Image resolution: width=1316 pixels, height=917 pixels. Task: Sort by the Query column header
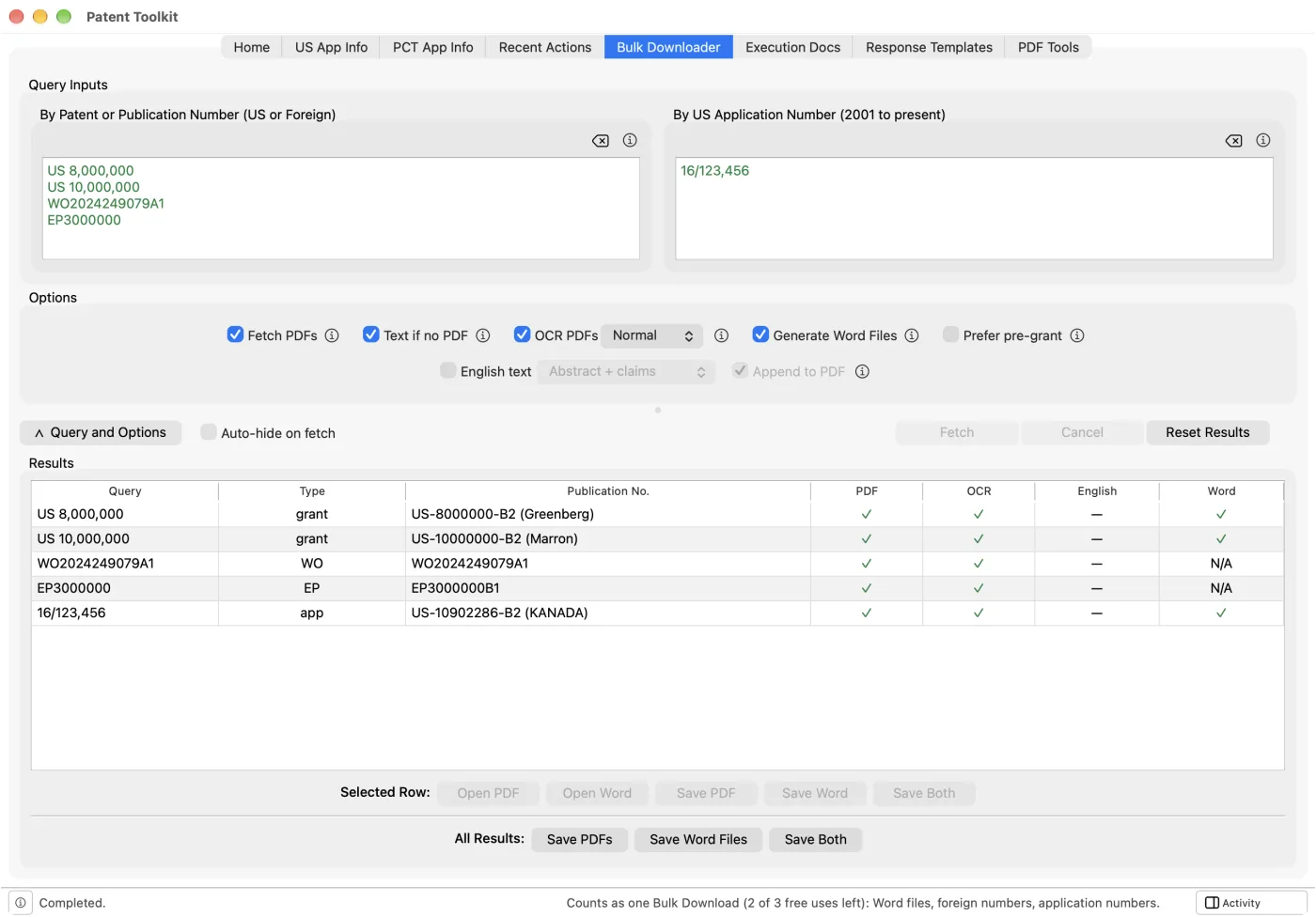pyautogui.click(x=125, y=491)
